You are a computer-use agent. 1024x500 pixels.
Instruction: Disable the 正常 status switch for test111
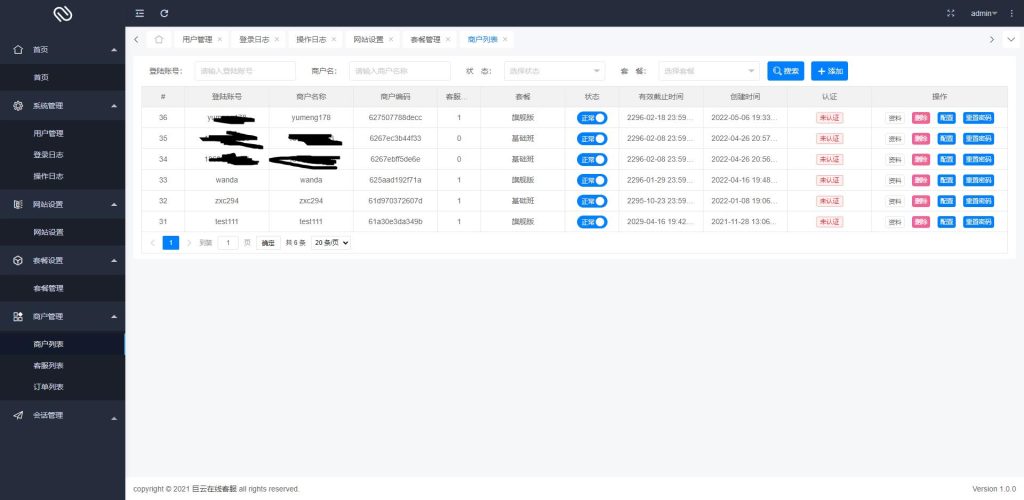(592, 221)
